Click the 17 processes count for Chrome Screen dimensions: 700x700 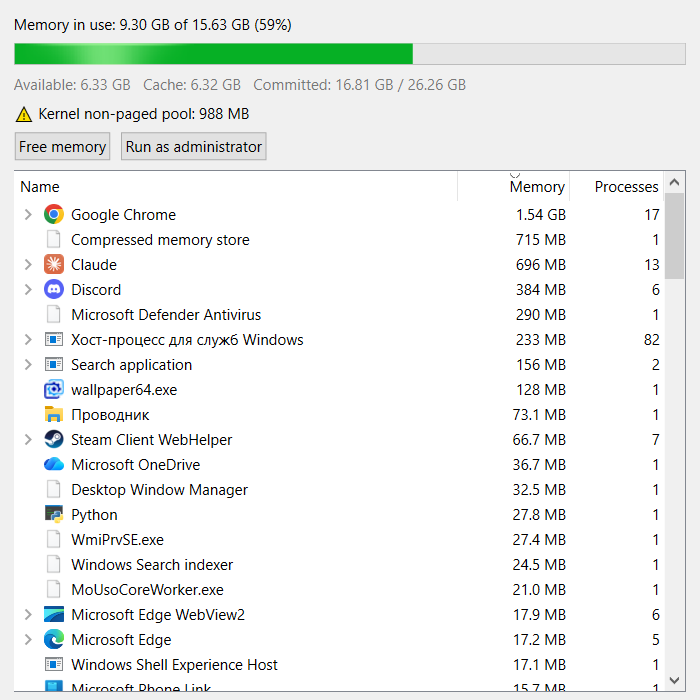point(652,215)
